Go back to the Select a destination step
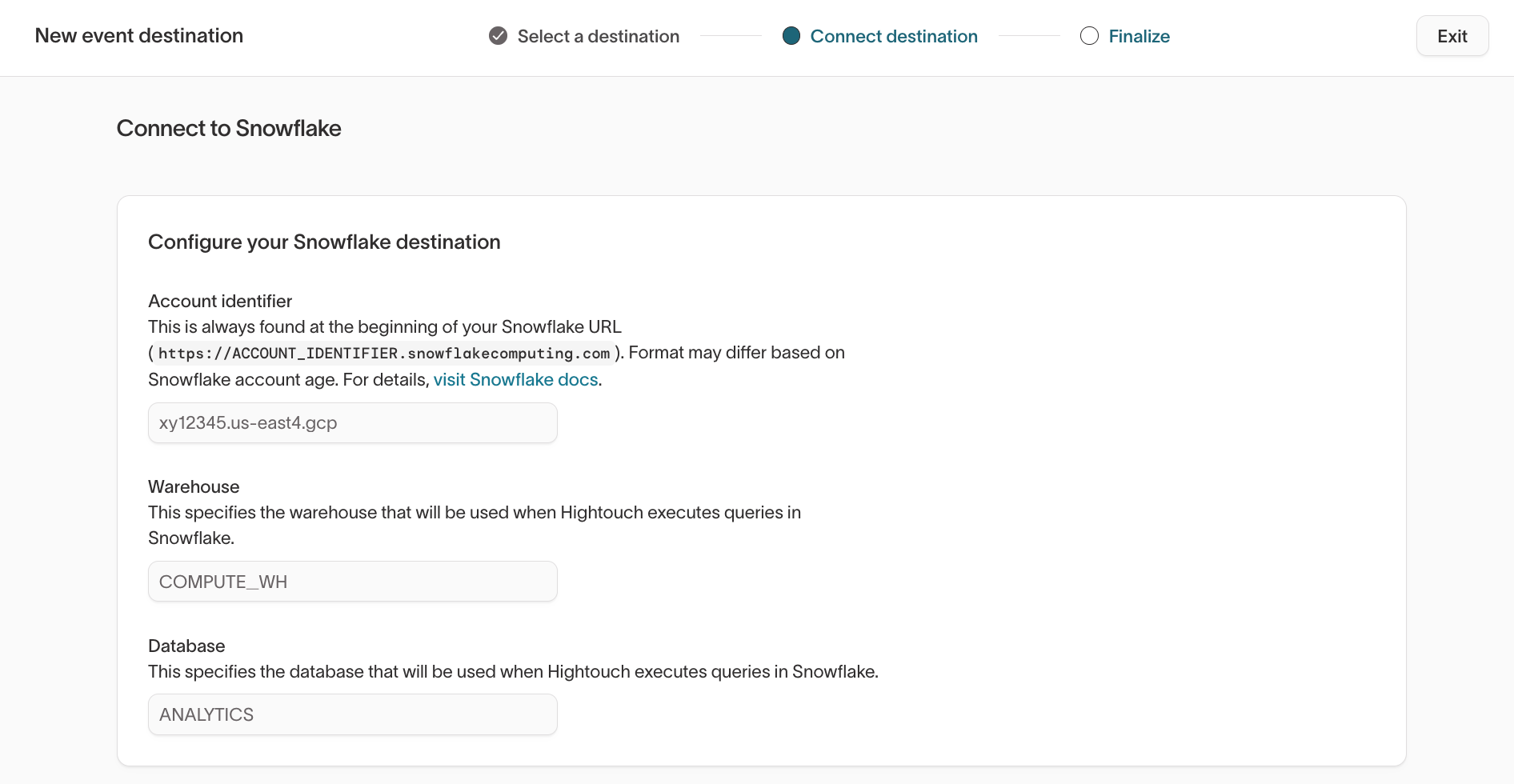The image size is (1514, 784). pos(598,36)
